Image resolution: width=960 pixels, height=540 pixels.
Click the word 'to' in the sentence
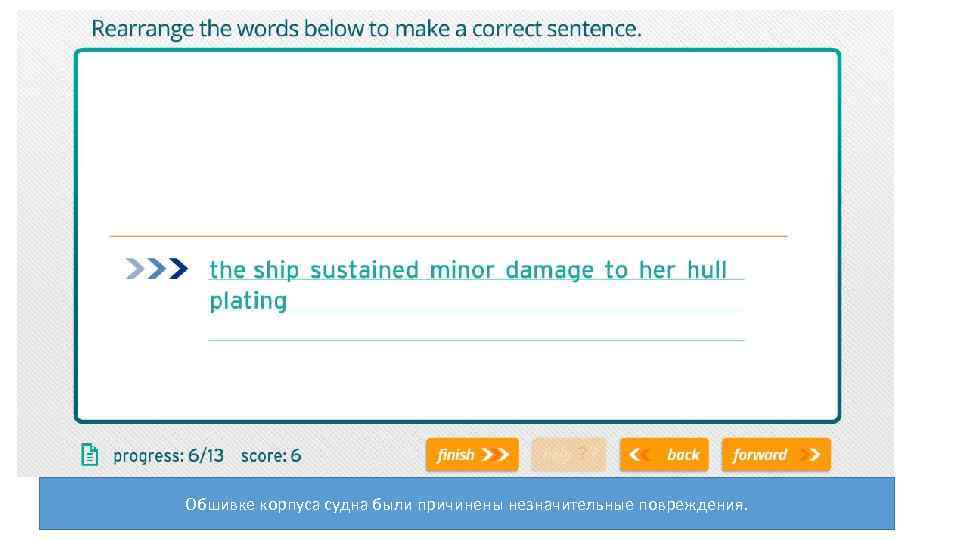coord(616,270)
